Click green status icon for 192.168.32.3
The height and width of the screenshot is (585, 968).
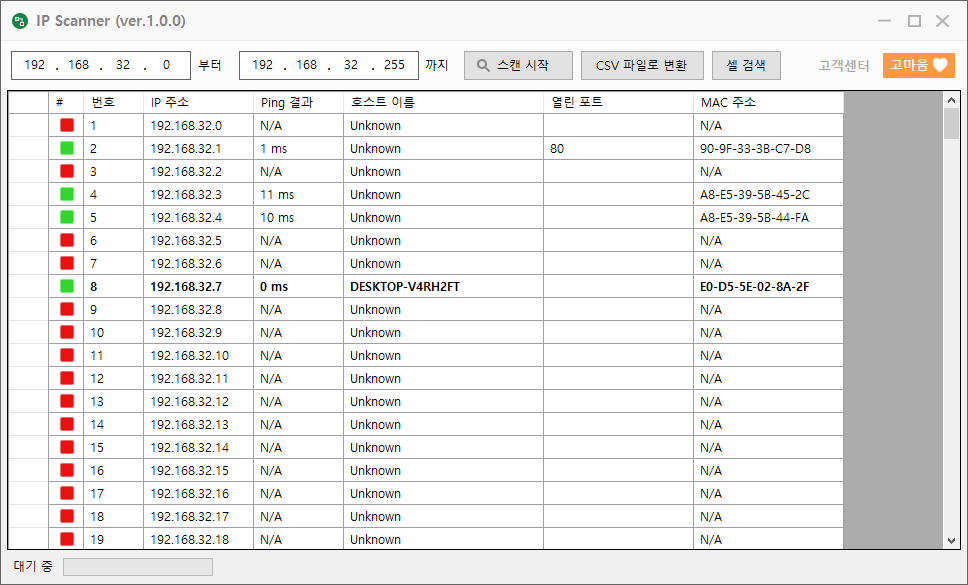coord(67,194)
